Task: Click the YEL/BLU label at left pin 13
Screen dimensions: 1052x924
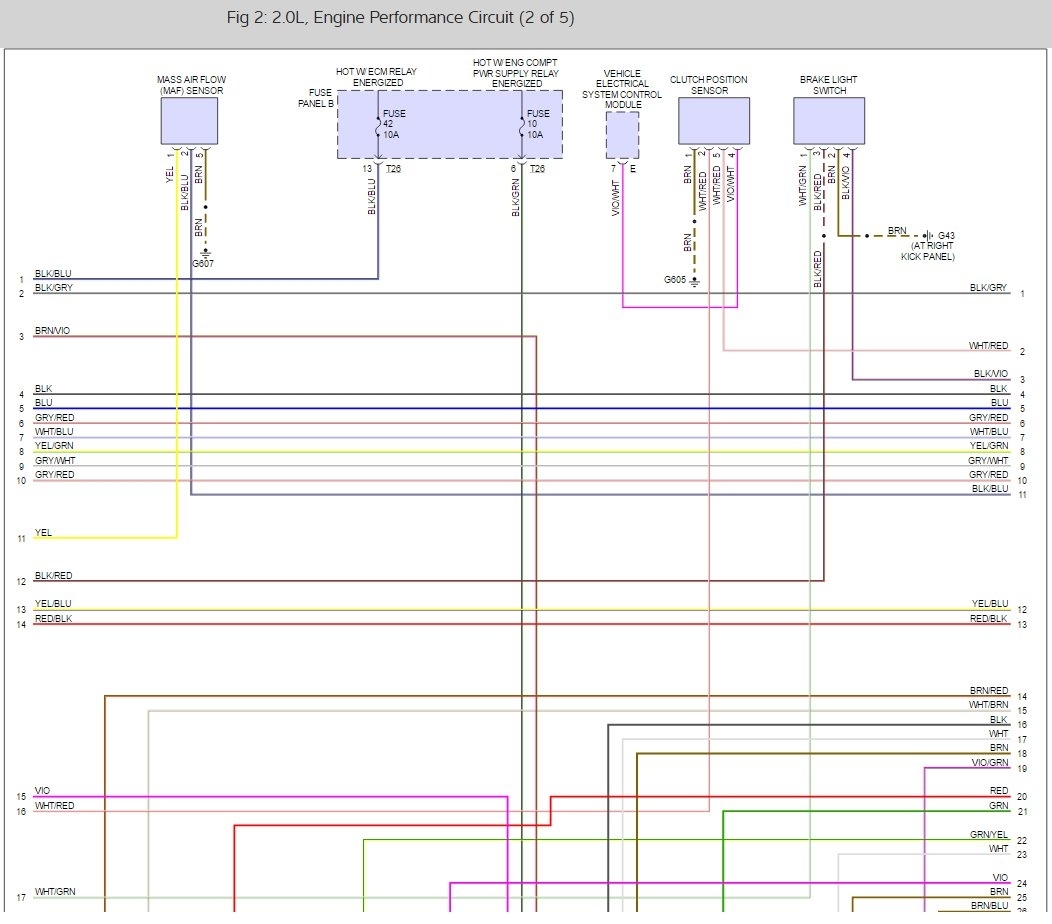Action: [52, 603]
